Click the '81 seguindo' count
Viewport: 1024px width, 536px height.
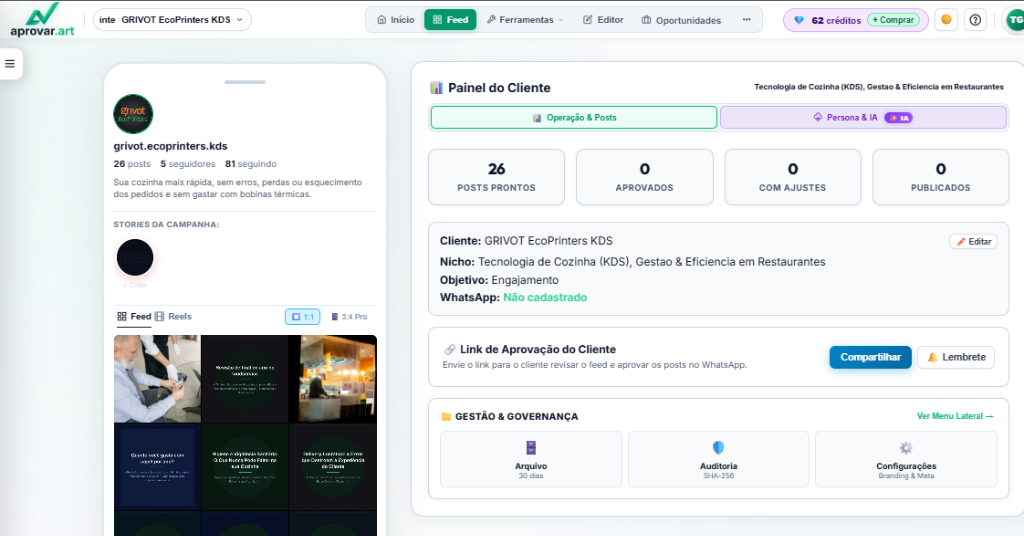[251, 164]
